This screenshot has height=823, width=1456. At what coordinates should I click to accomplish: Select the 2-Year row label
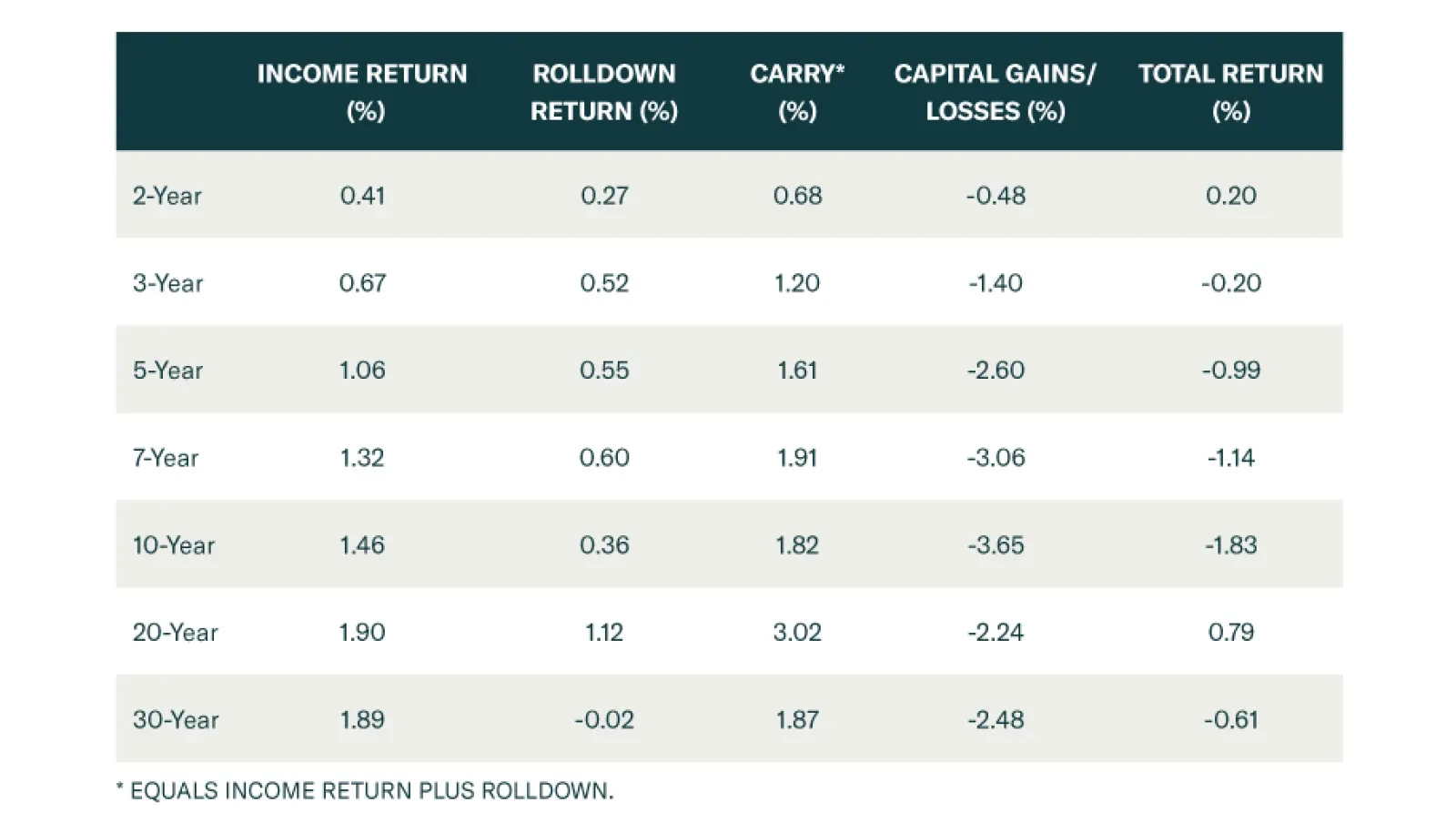[x=167, y=196]
